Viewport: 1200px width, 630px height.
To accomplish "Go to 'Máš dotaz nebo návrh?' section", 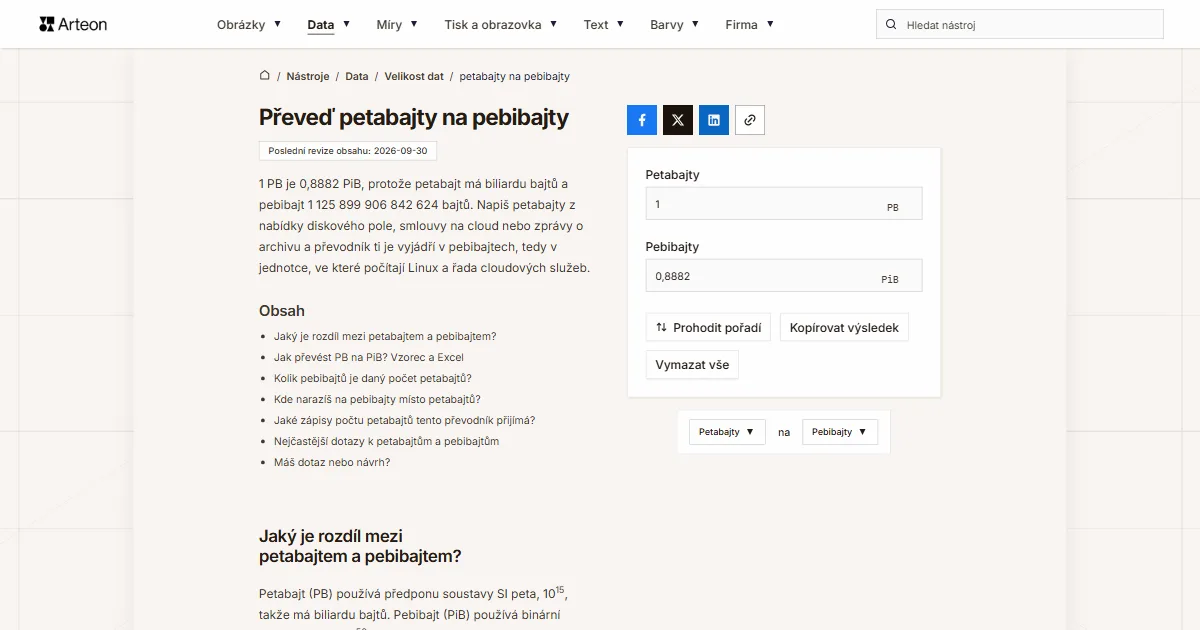I will (332, 462).
